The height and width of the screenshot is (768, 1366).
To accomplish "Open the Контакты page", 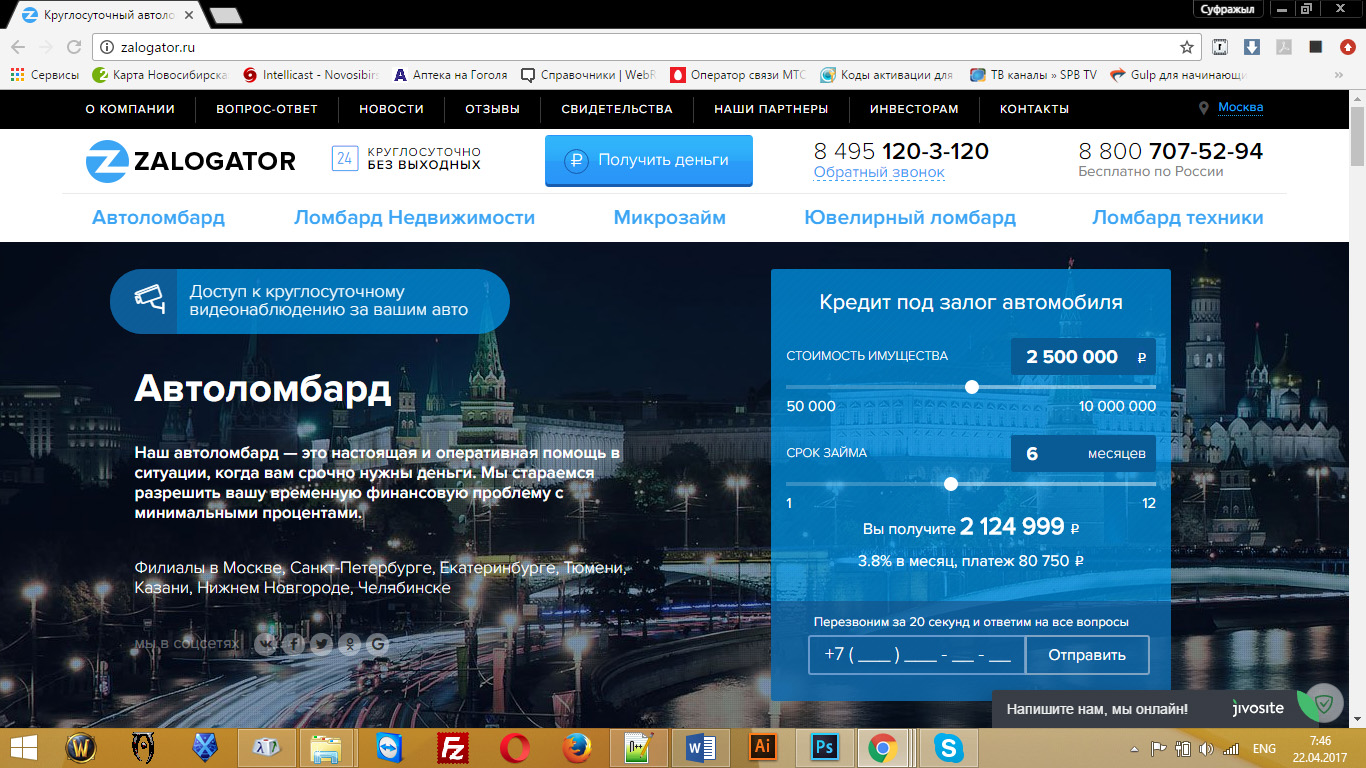I will (x=1034, y=109).
